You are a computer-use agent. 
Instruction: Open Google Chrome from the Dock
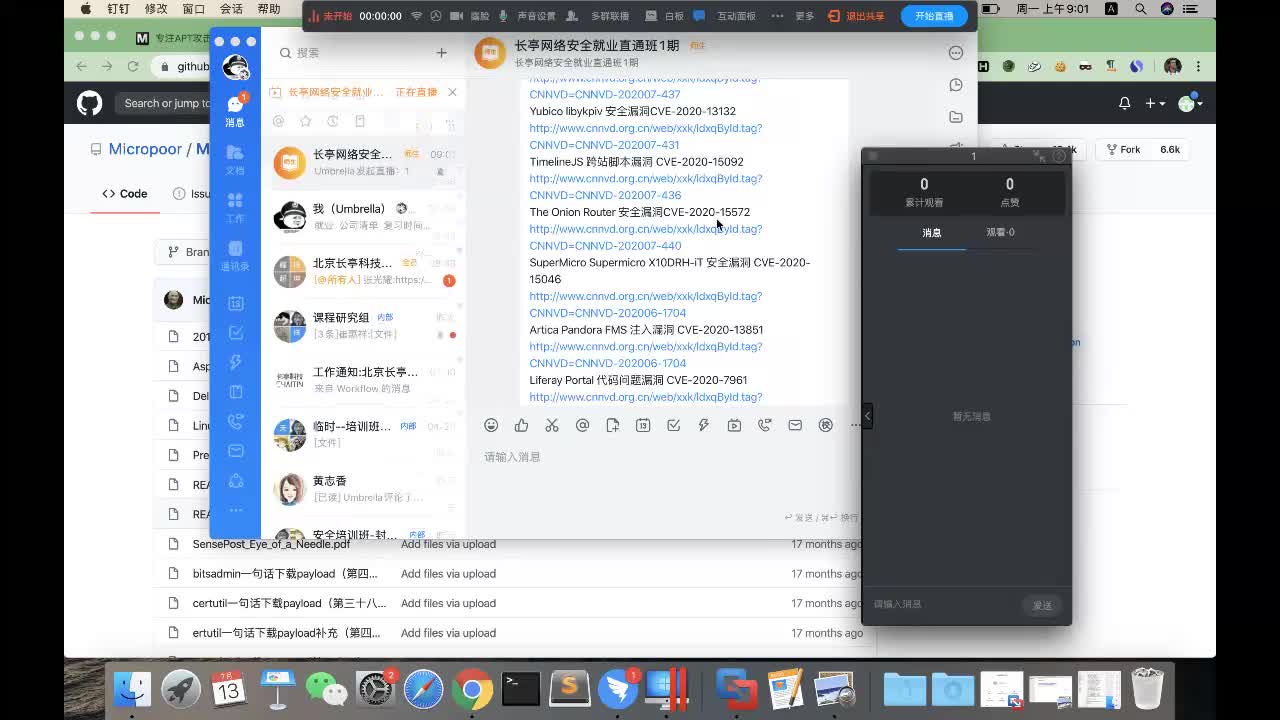[472, 689]
